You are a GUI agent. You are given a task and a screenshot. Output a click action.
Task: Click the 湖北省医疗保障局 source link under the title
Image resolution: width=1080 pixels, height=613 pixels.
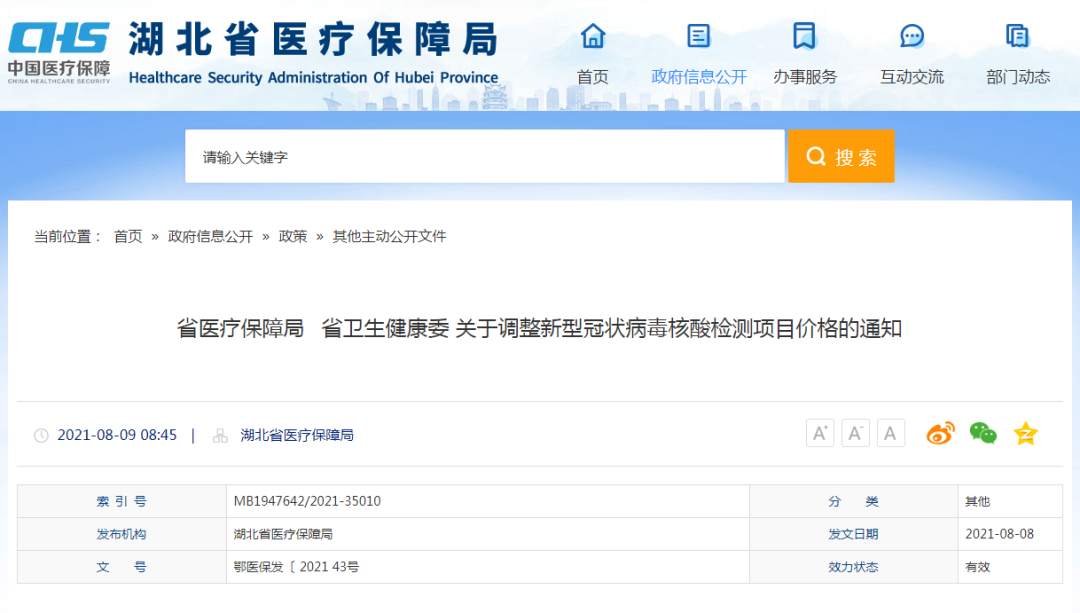point(297,435)
